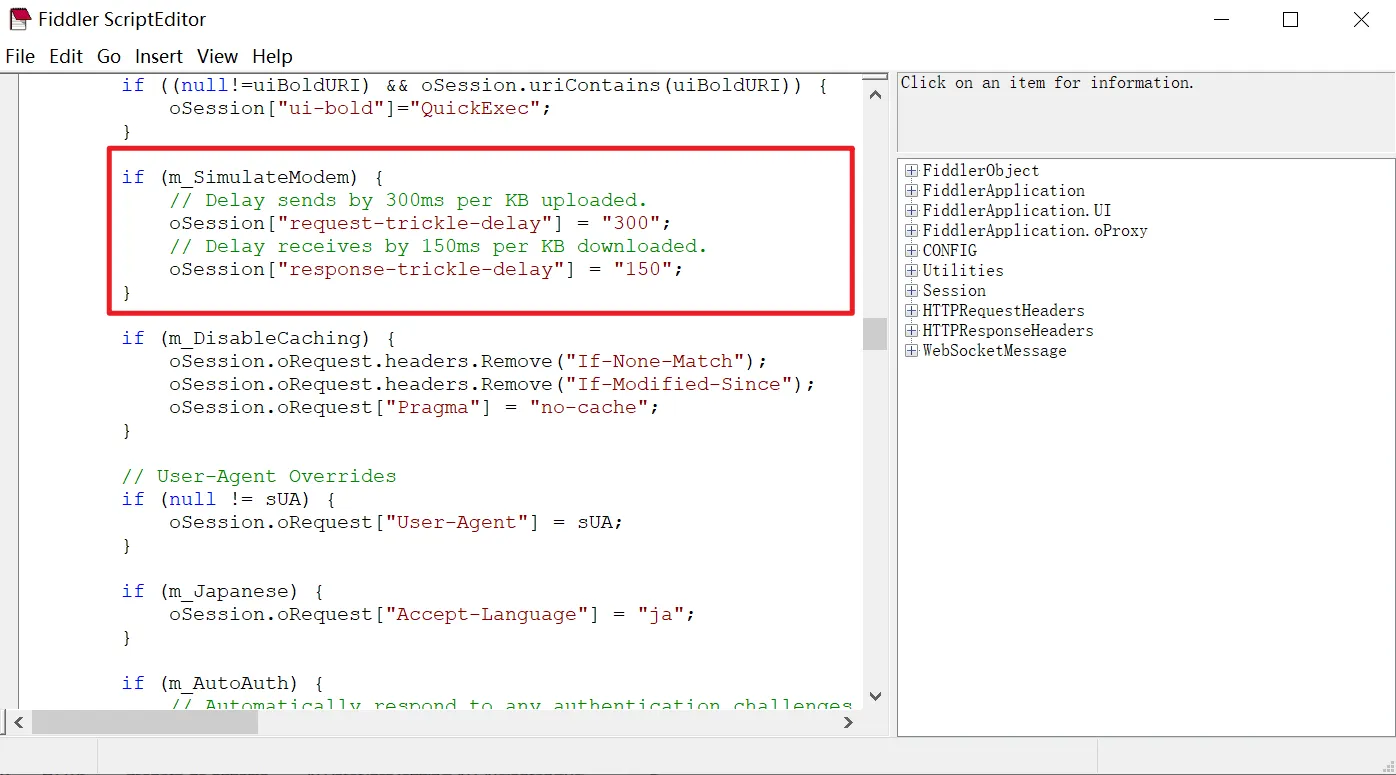1396x775 pixels.
Task: Open the Insert menu
Action: (159, 56)
